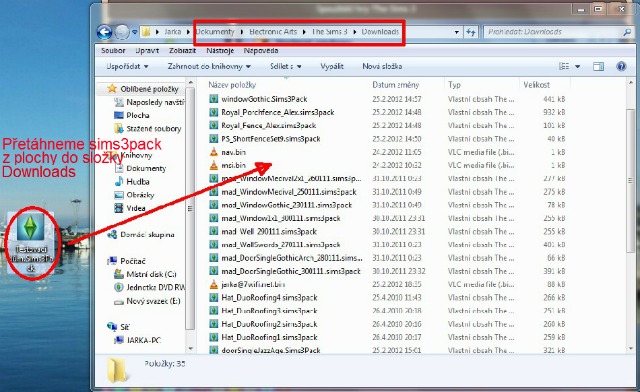Select file Royal_Fence_Alex.sims3pack
This screenshot has width=640, height=392.
click(x=269, y=125)
